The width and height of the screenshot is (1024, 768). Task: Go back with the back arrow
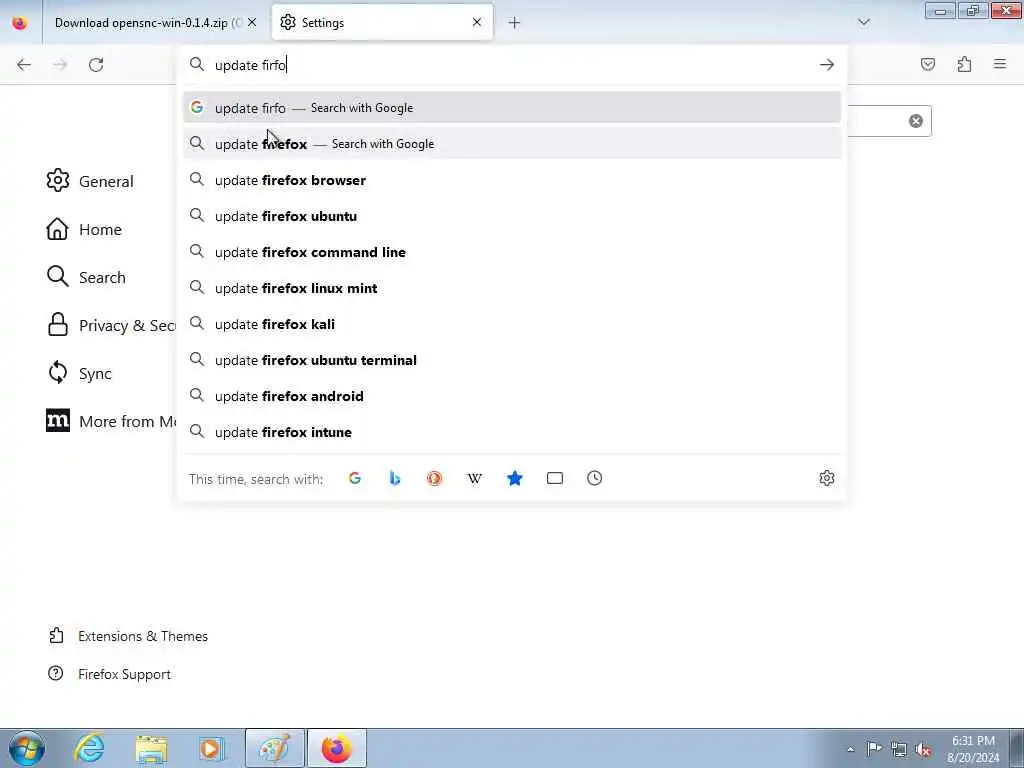[24, 65]
